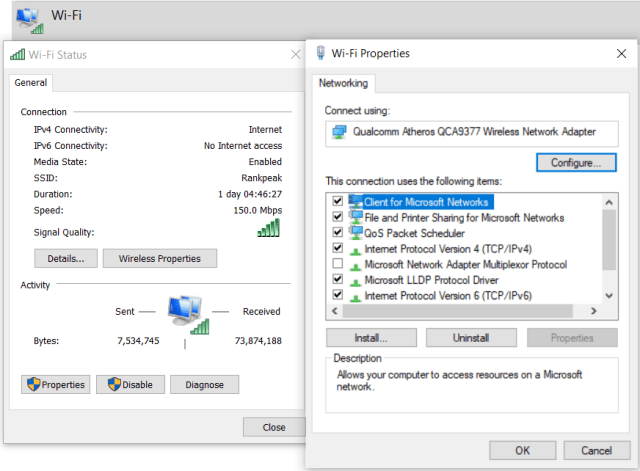The width and height of the screenshot is (640, 471).
Task: Click OK in Wi-Fi Properties
Action: [522, 450]
